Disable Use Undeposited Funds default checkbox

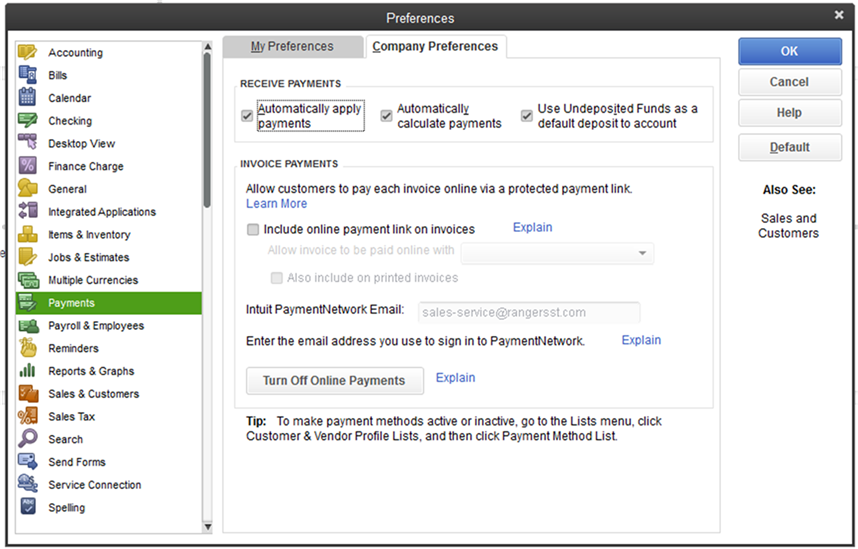coord(527,116)
